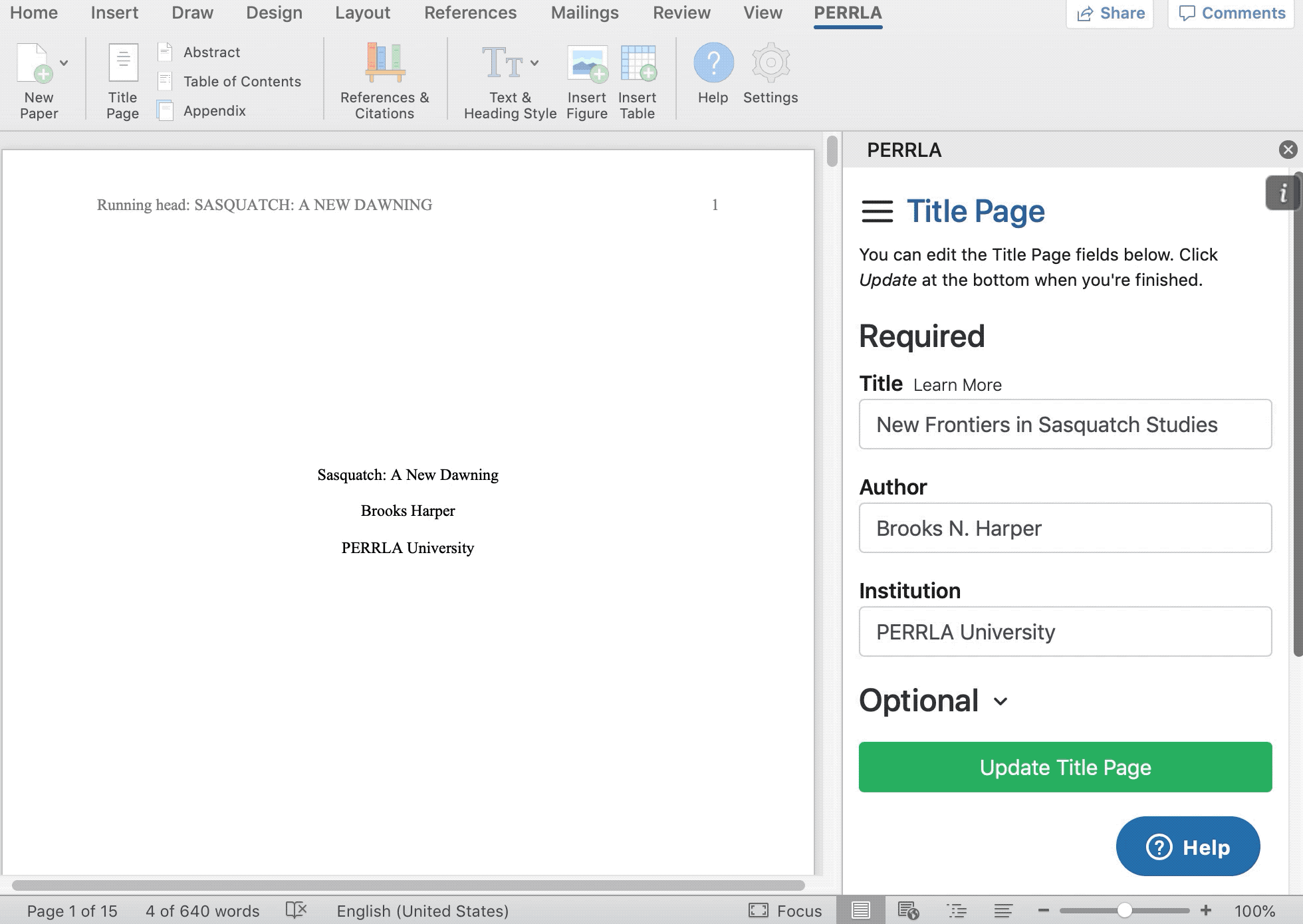Screen dimensions: 1303x924
Task: Toggle the Table of Contents checkbox
Action: point(165,81)
